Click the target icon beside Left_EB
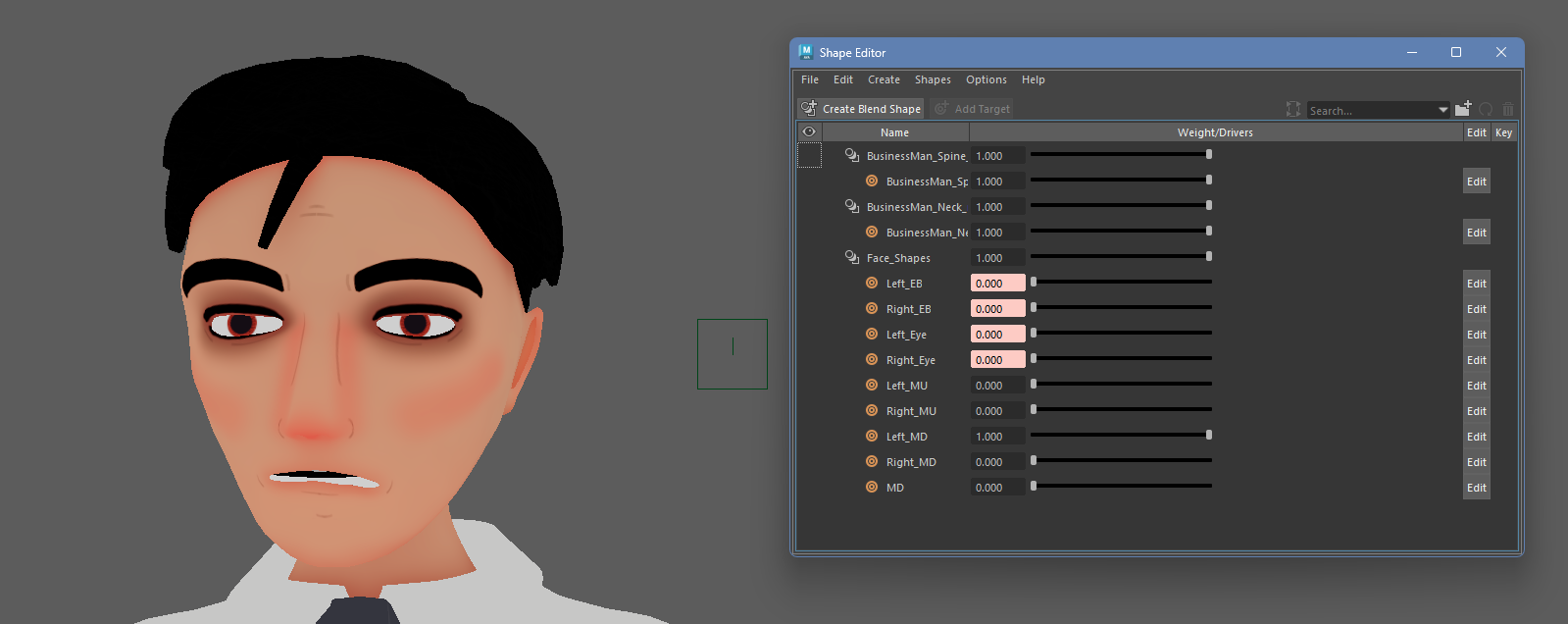This screenshot has height=624, width=1568. (x=872, y=283)
